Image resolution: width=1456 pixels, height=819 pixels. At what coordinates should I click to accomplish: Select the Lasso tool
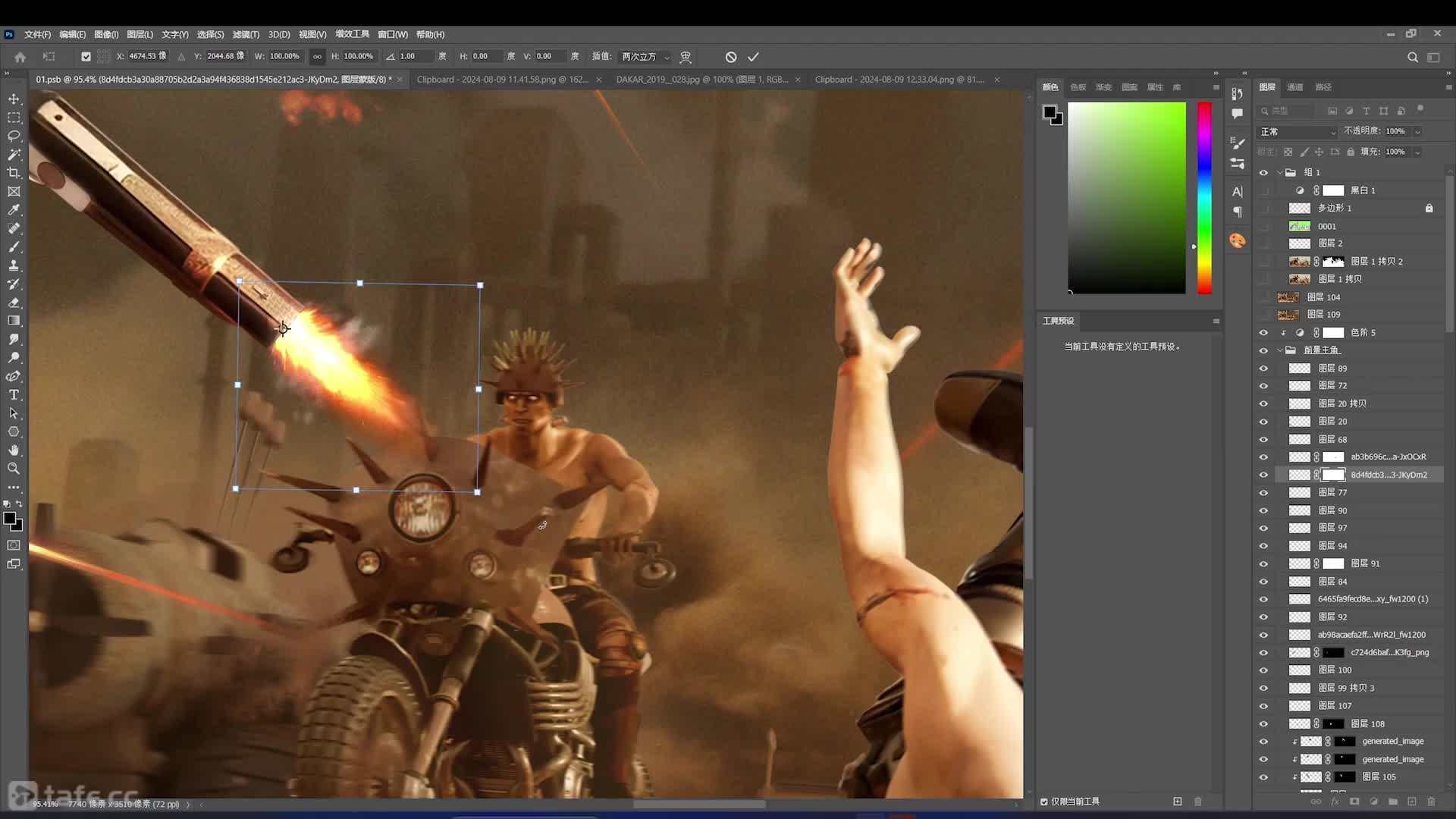(x=14, y=136)
